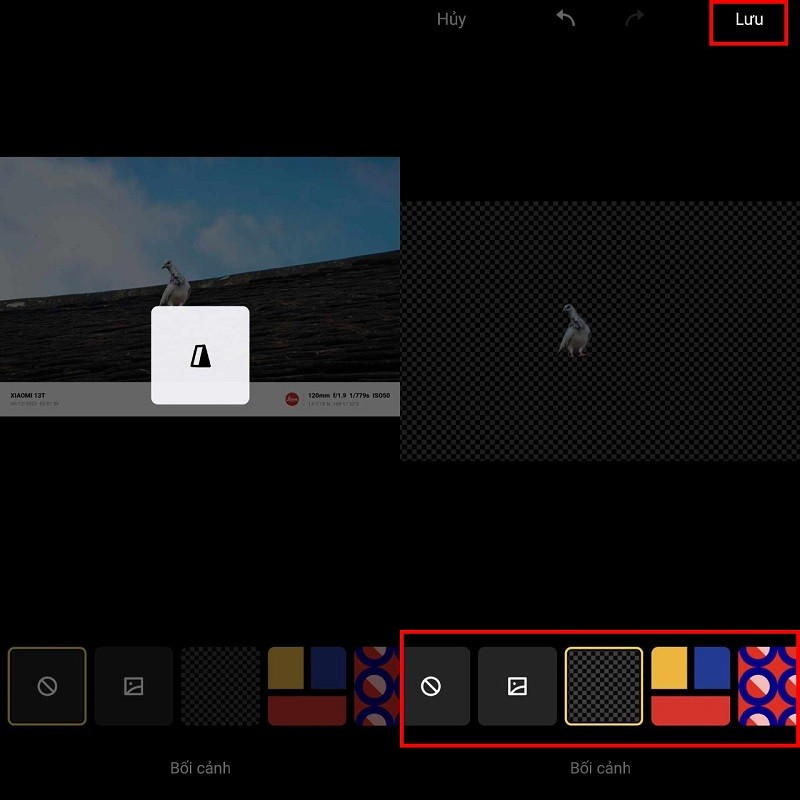800x800 pixels.
Task: Select the no-background icon in the right screenshot
Action: click(x=431, y=686)
